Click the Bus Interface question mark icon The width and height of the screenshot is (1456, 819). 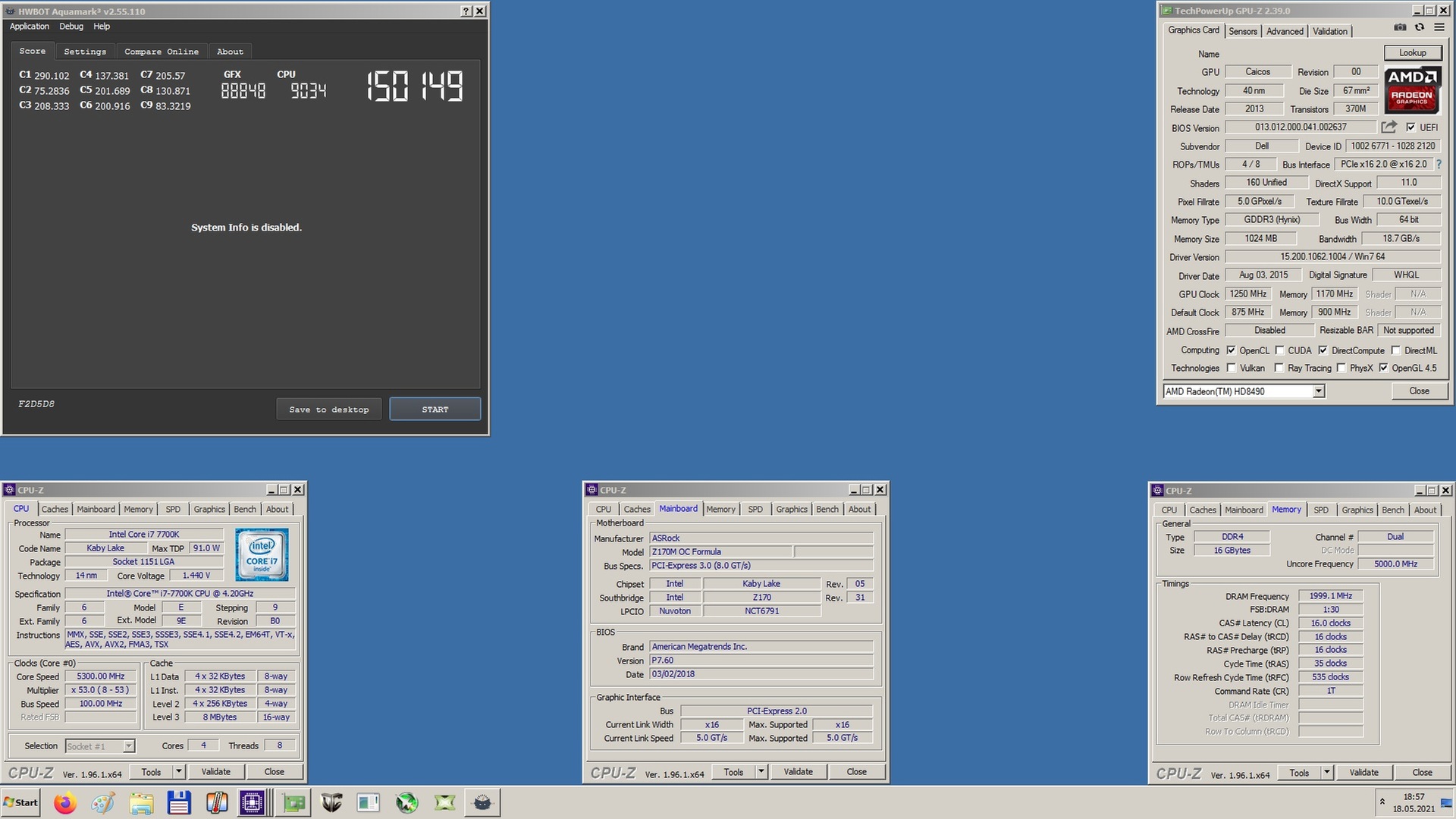coord(1439,164)
